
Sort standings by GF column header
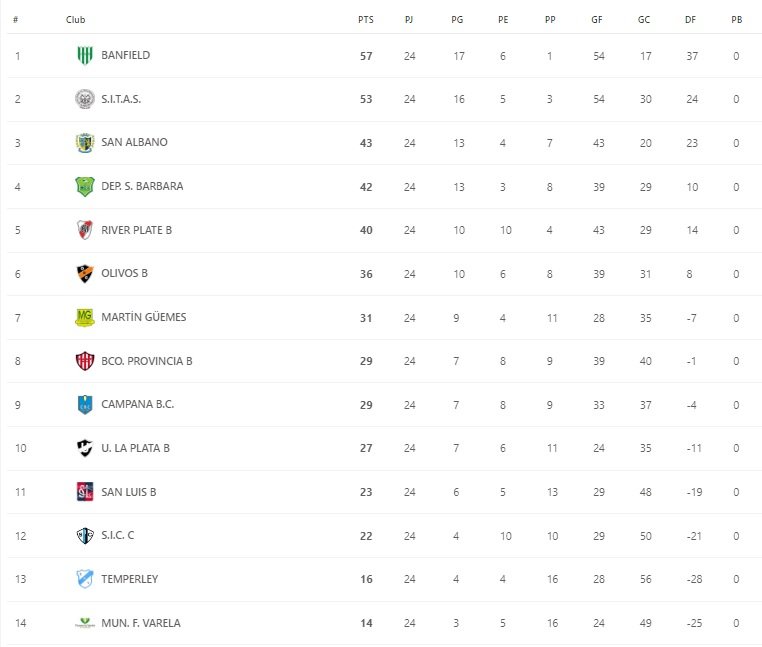click(597, 19)
